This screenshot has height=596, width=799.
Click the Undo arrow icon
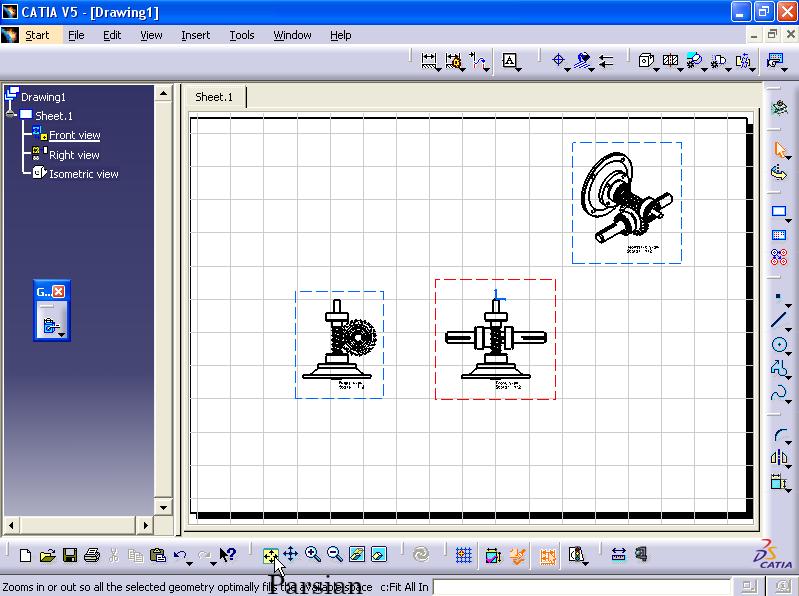click(180, 555)
